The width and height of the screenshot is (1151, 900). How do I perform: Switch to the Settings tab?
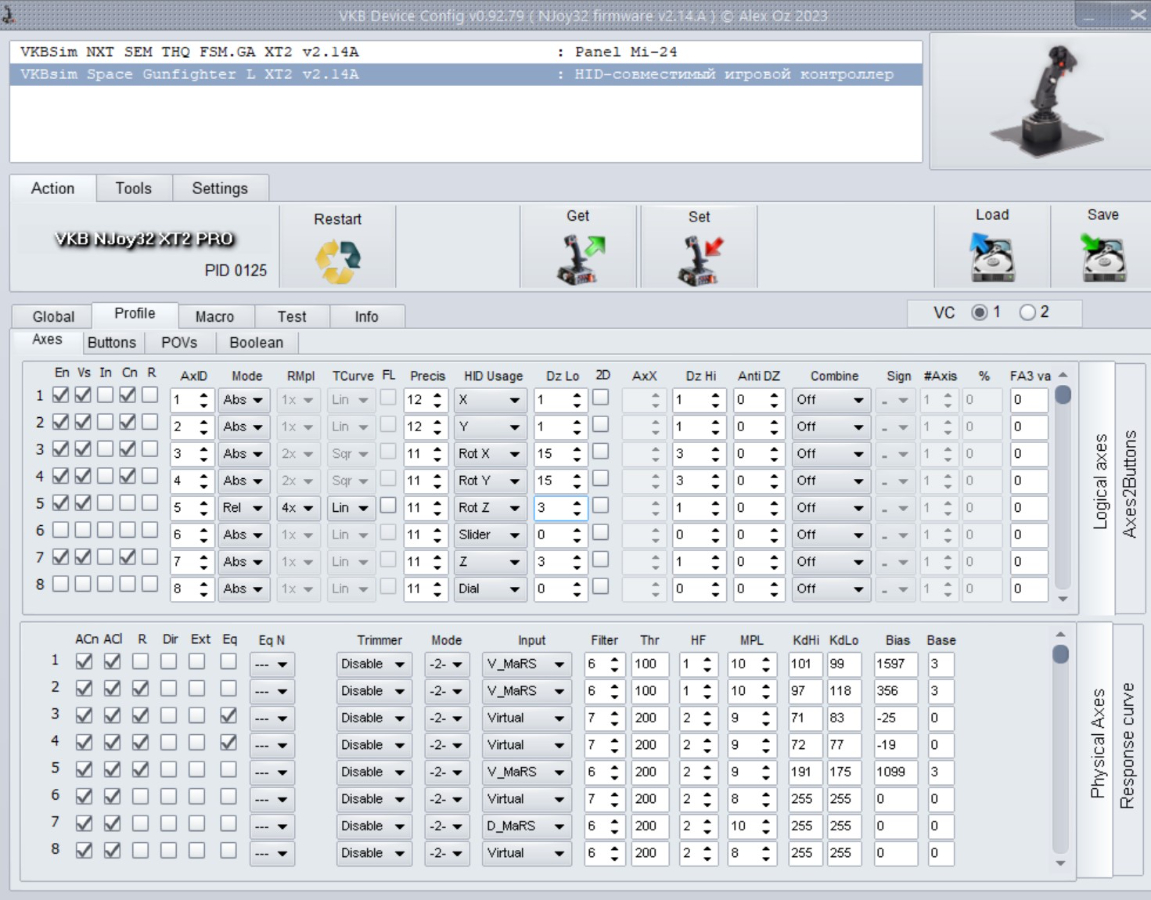(220, 188)
